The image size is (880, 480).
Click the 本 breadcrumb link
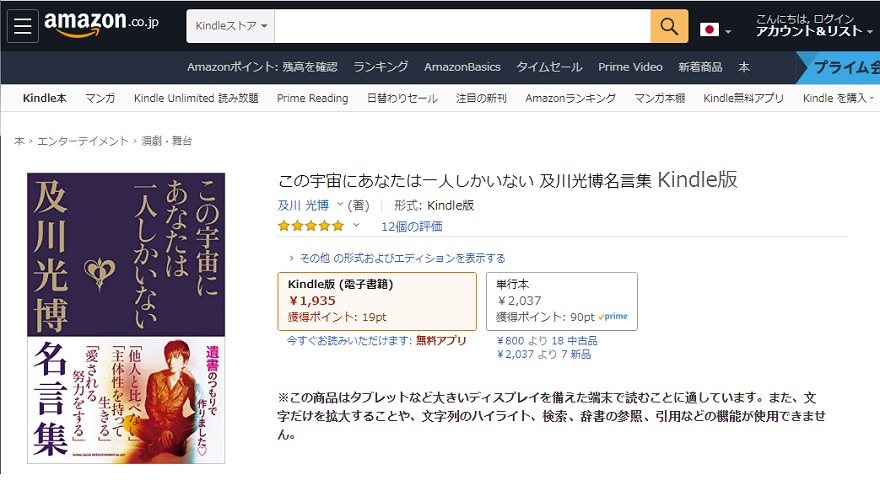[x=19, y=141]
